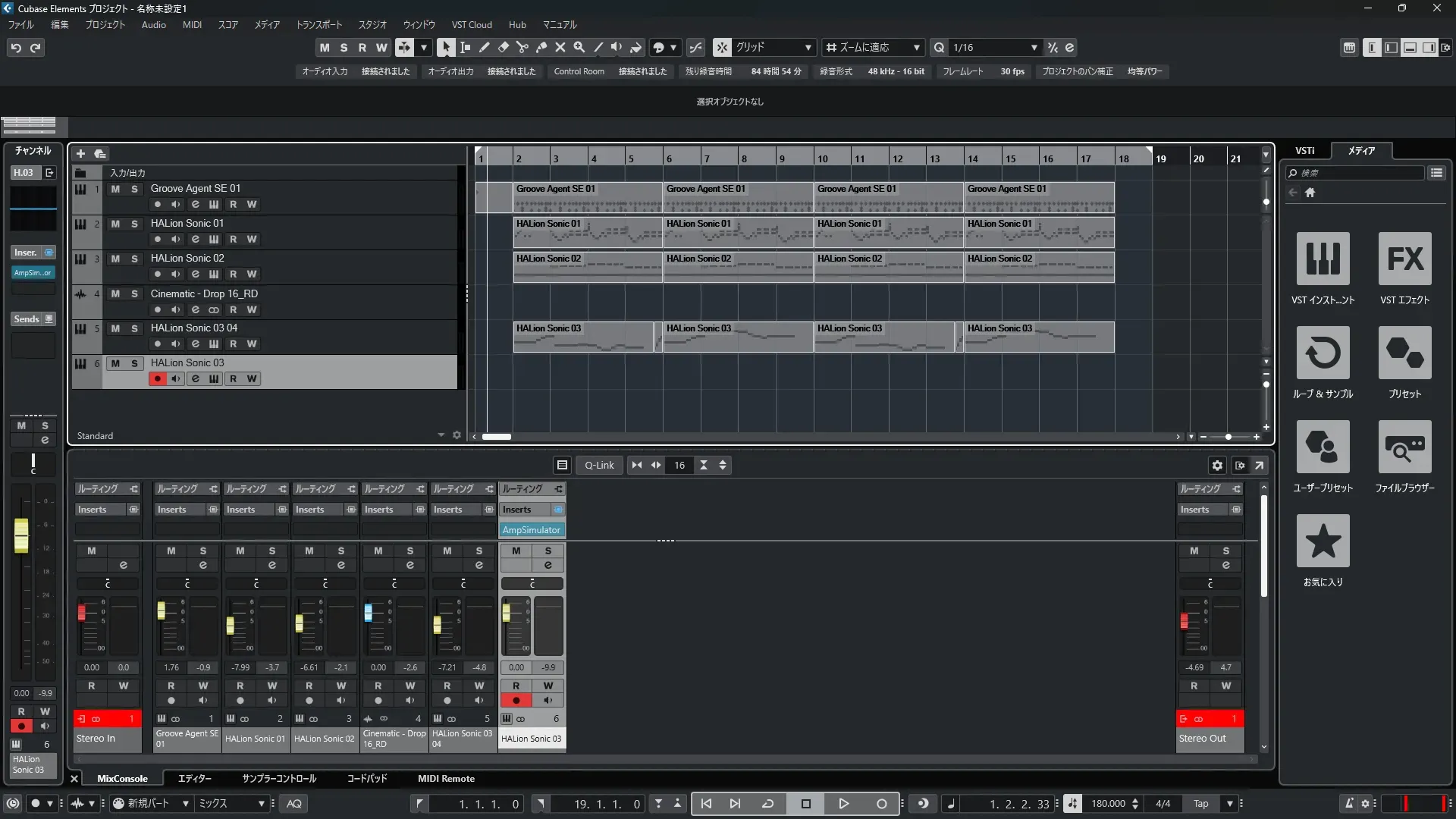The height and width of the screenshot is (819, 1456).
Task: Mute the Groove Agent SE 01 track
Action: 115,189
